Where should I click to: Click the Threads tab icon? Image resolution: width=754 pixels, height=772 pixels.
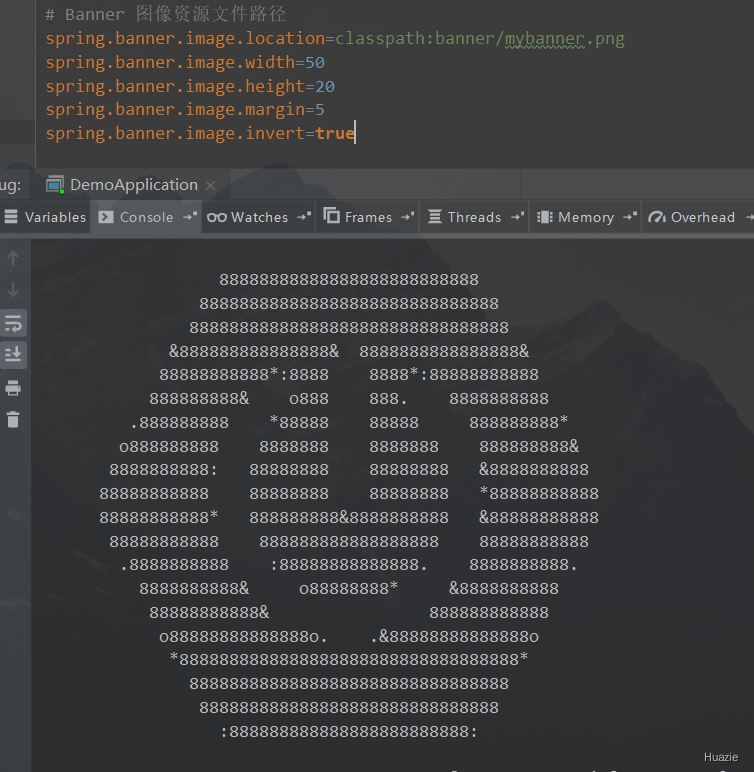435,216
